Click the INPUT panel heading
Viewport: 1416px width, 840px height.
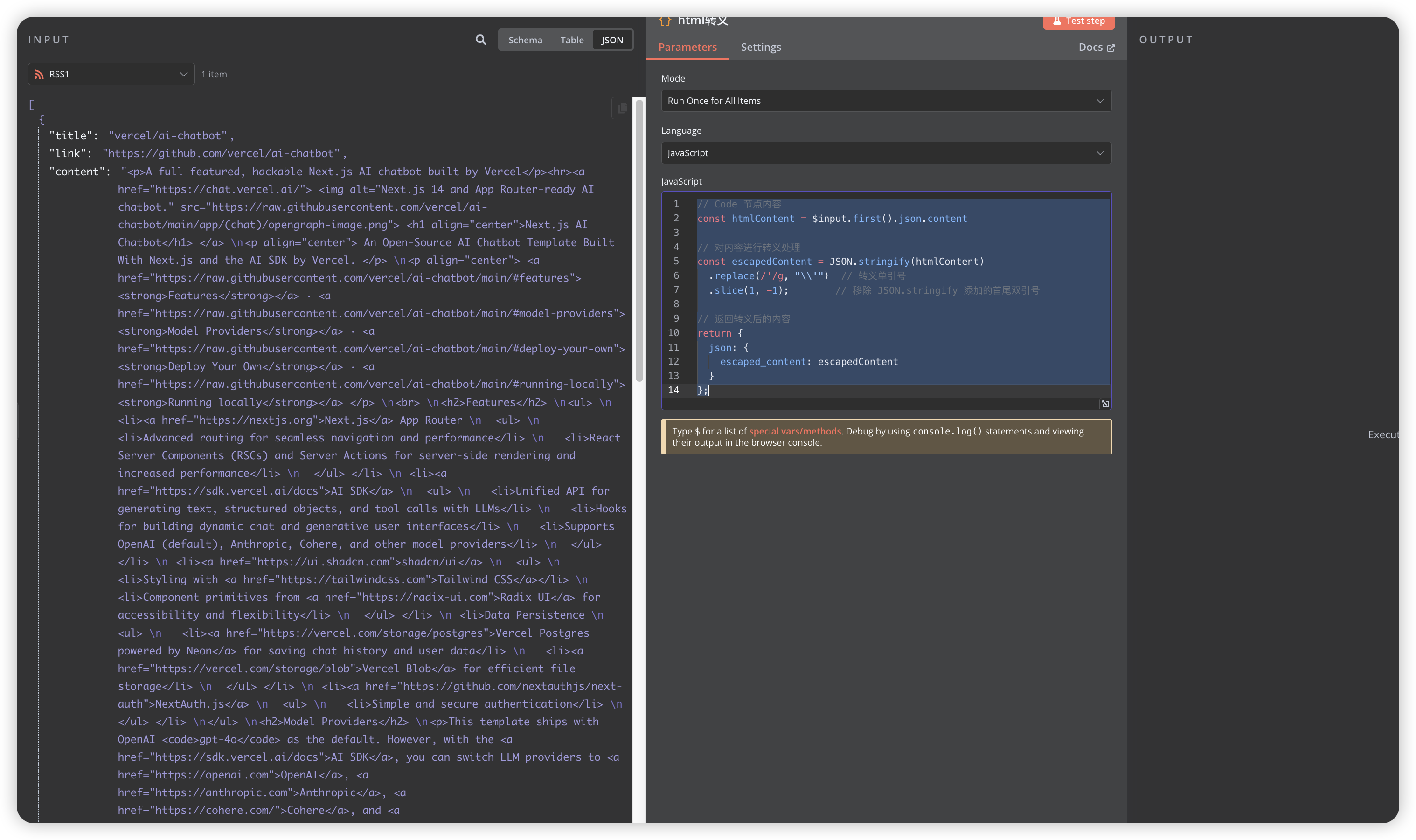[x=49, y=40]
